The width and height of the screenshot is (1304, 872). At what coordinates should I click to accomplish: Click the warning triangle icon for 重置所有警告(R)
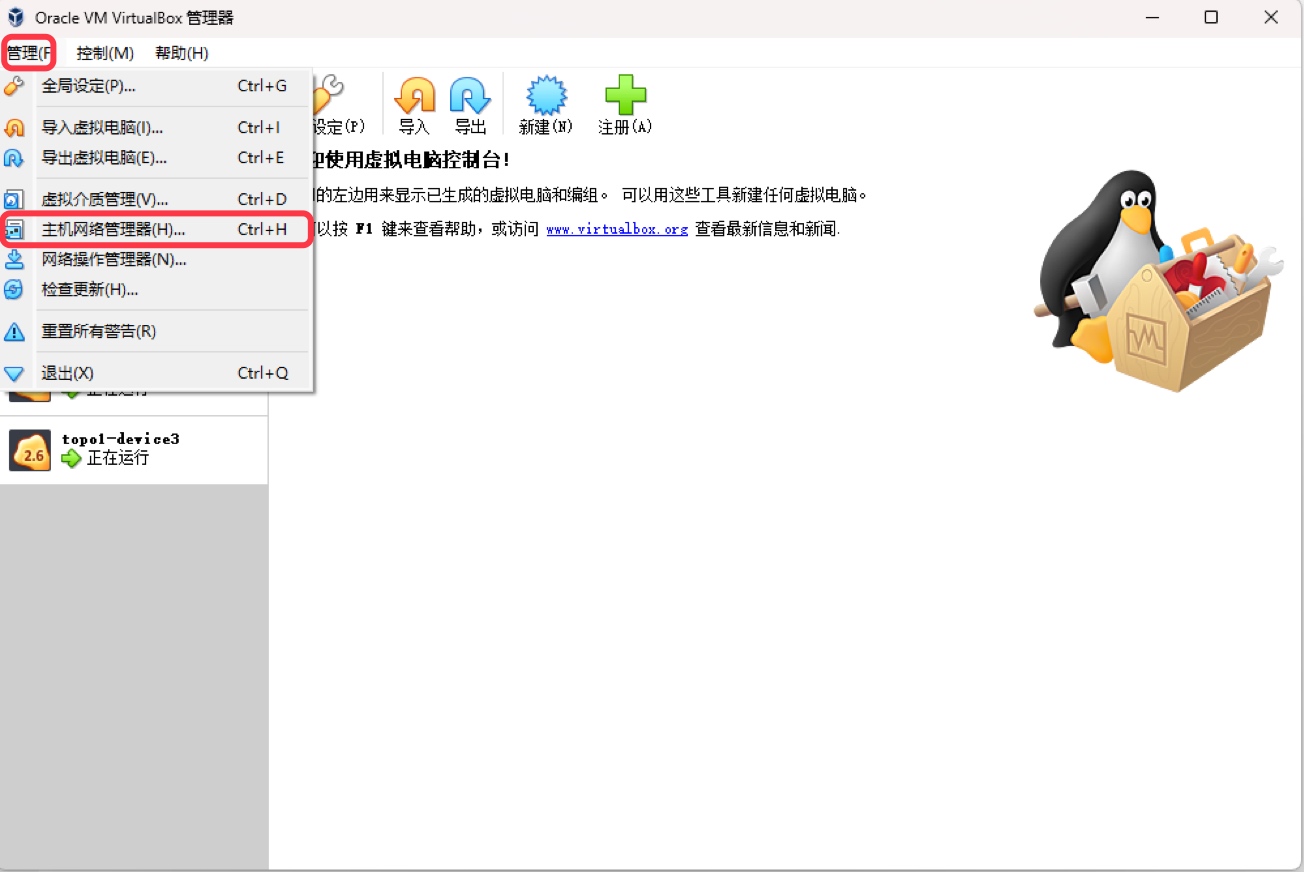click(x=14, y=331)
